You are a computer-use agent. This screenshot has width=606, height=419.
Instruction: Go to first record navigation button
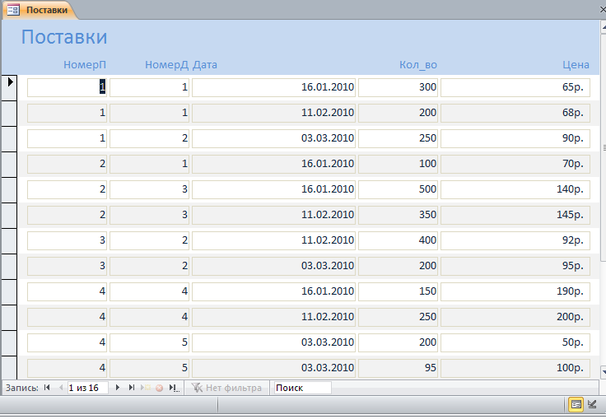(x=47, y=387)
